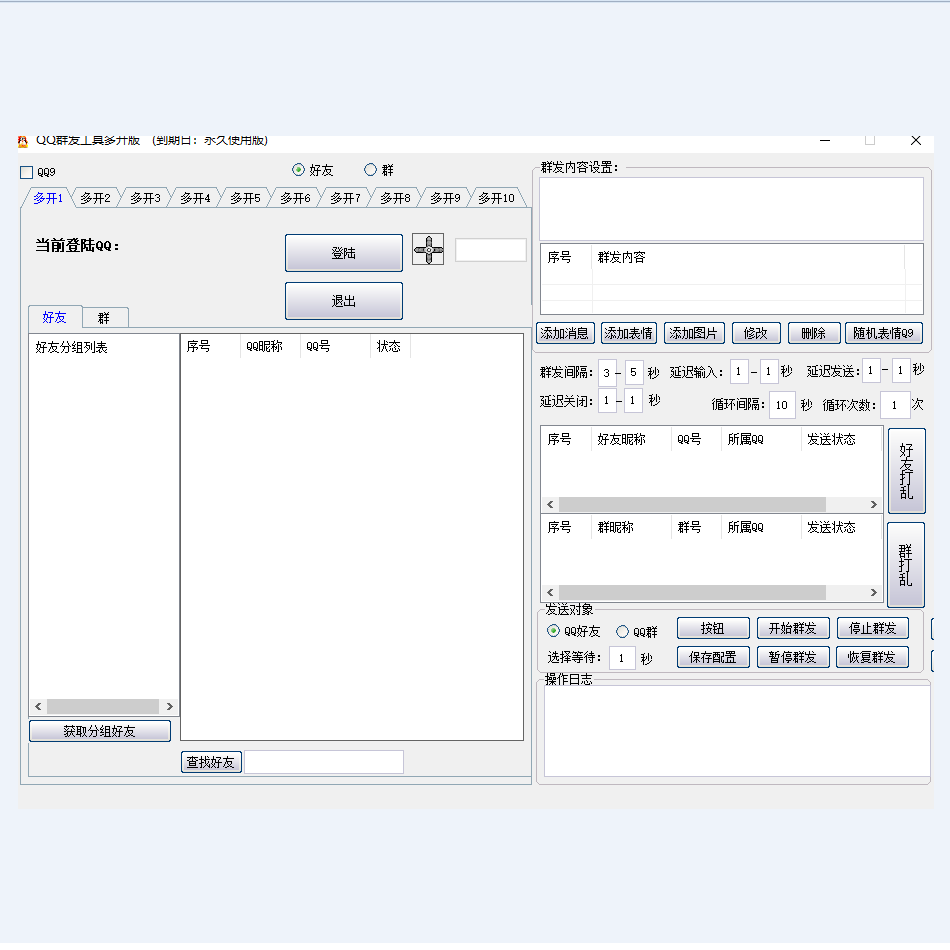Click 获取分组好友 button
950x950 pixels.
pos(100,731)
